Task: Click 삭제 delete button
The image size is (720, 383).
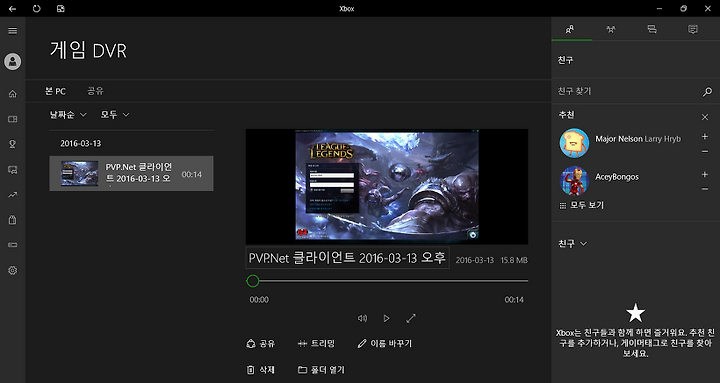Action: tap(261, 370)
